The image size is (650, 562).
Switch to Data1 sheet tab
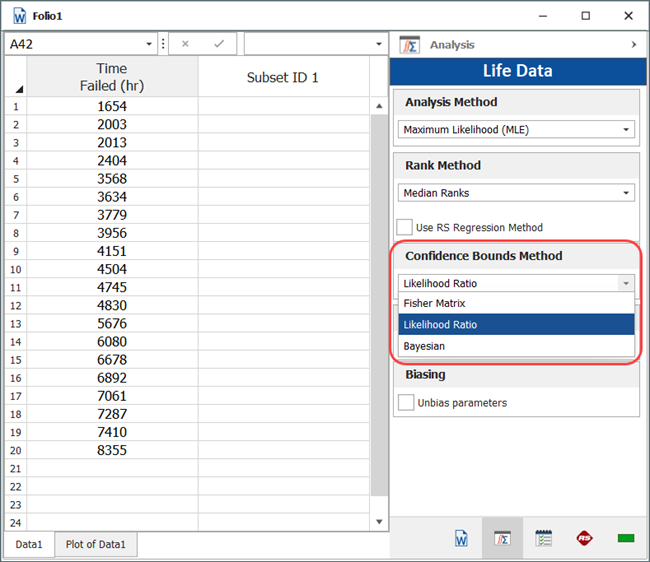pyautogui.click(x=29, y=544)
